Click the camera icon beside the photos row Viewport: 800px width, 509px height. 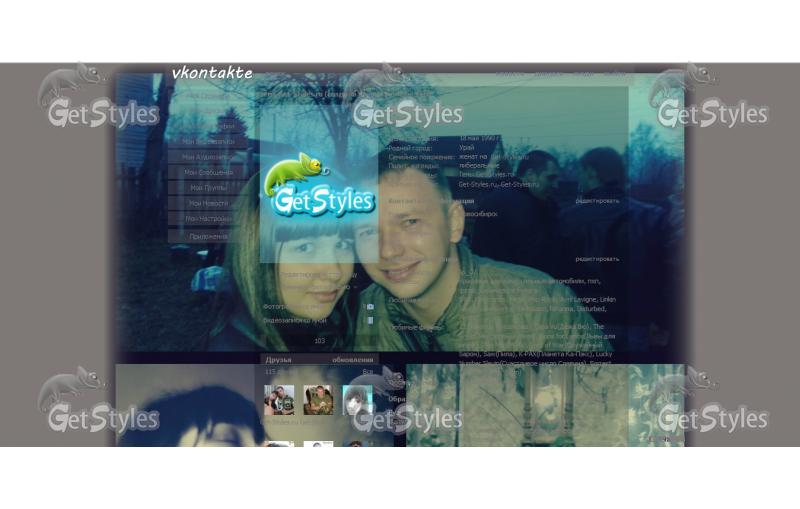pos(370,307)
